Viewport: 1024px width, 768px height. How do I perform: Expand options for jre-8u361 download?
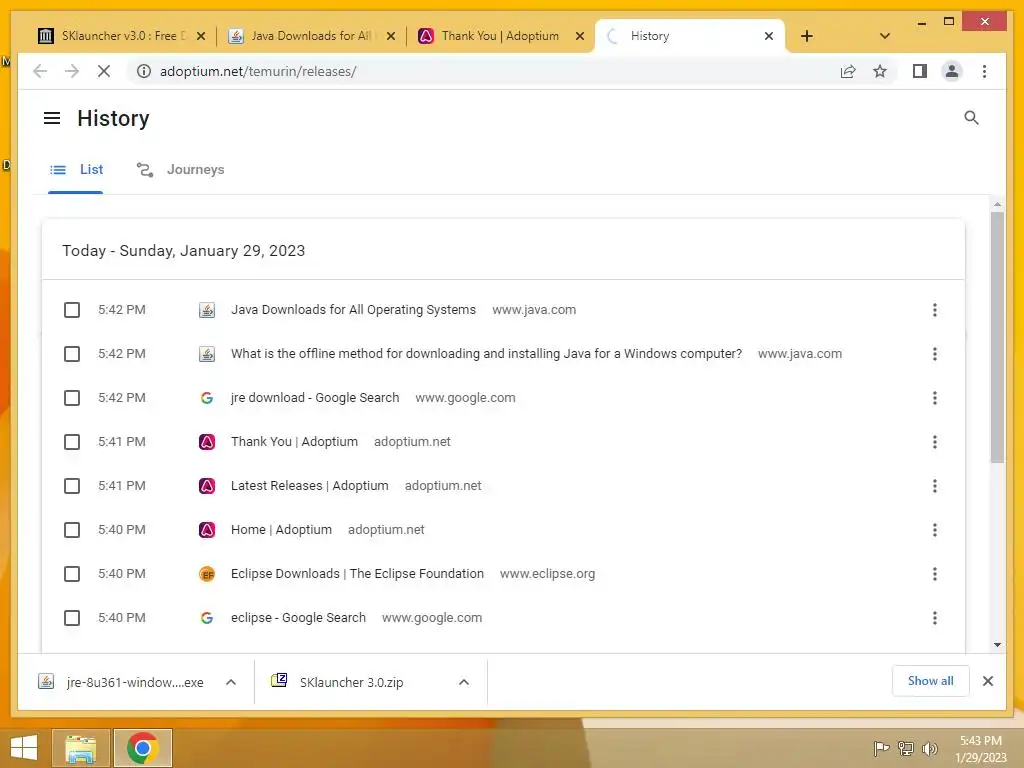231,682
